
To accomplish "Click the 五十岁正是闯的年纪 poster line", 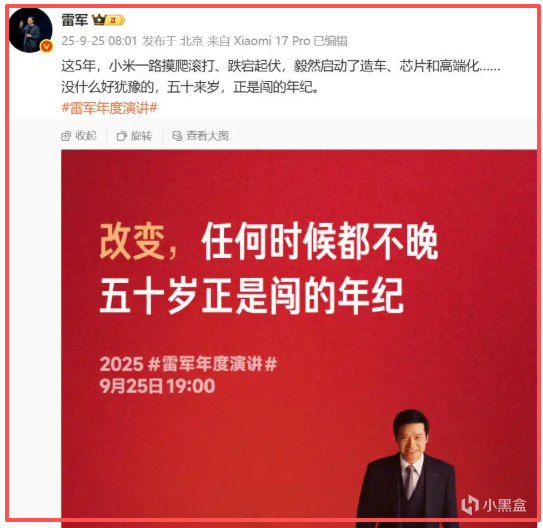I will tap(252, 295).
